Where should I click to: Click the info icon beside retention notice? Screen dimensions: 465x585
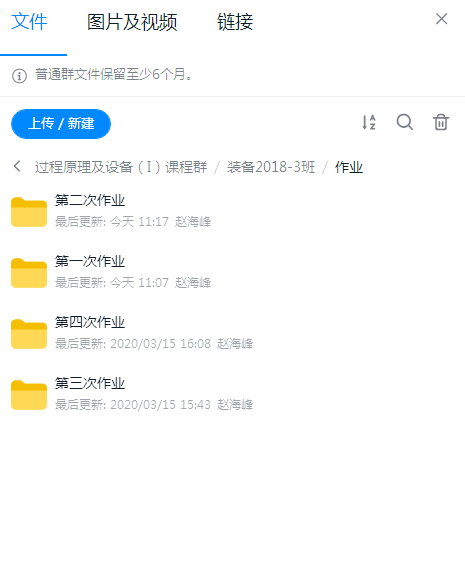pos(19,76)
